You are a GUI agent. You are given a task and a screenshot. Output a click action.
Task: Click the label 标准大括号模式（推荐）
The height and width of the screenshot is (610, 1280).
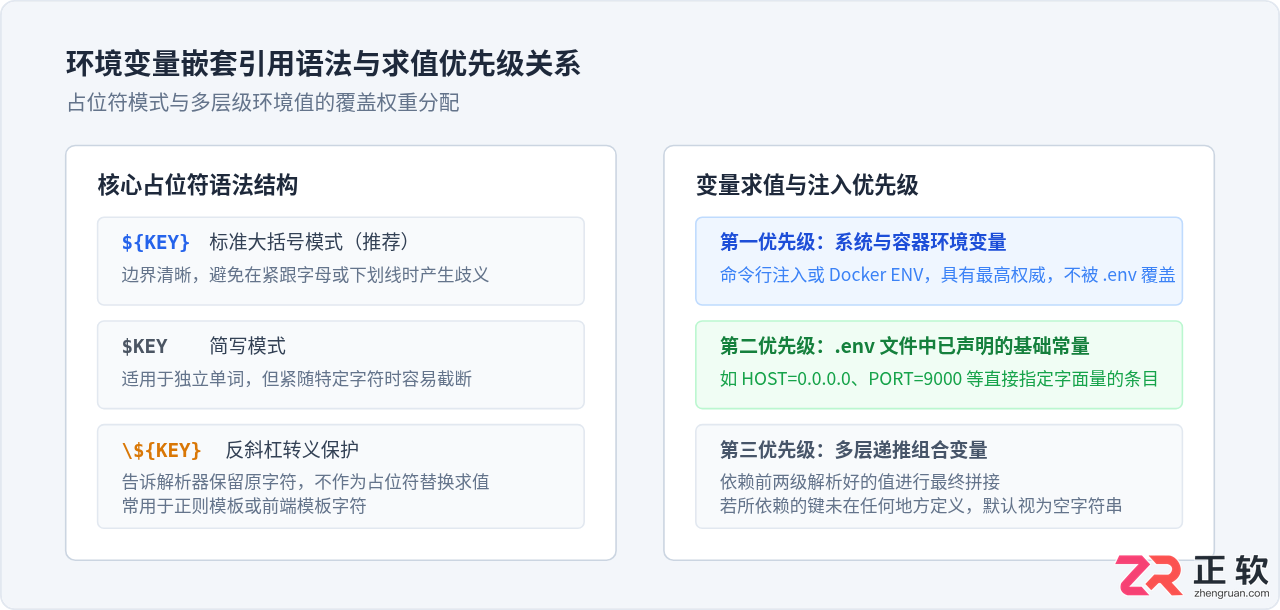click(x=310, y=242)
